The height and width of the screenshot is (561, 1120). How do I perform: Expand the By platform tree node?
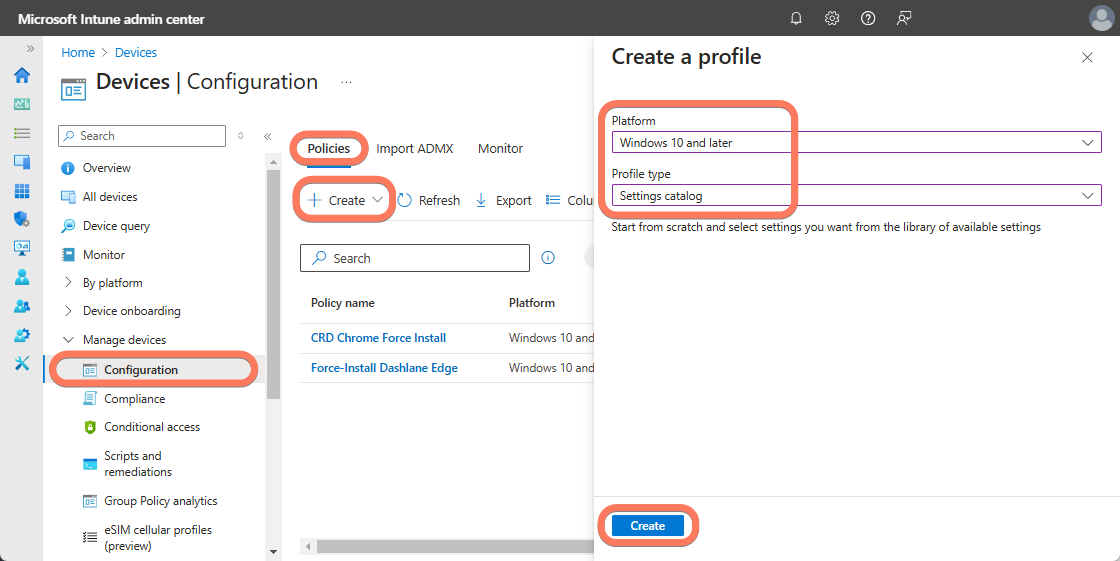pyautogui.click(x=68, y=283)
